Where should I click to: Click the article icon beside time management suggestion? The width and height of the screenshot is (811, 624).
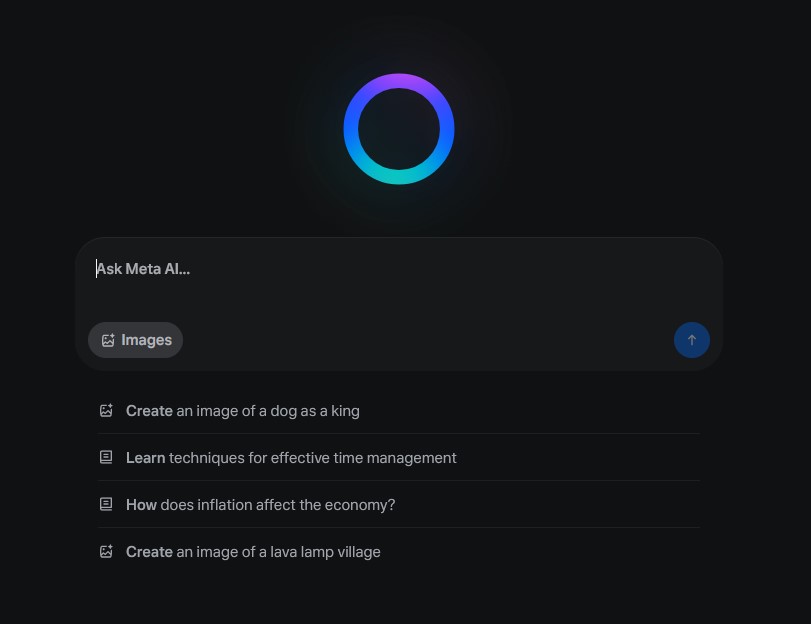pos(106,457)
